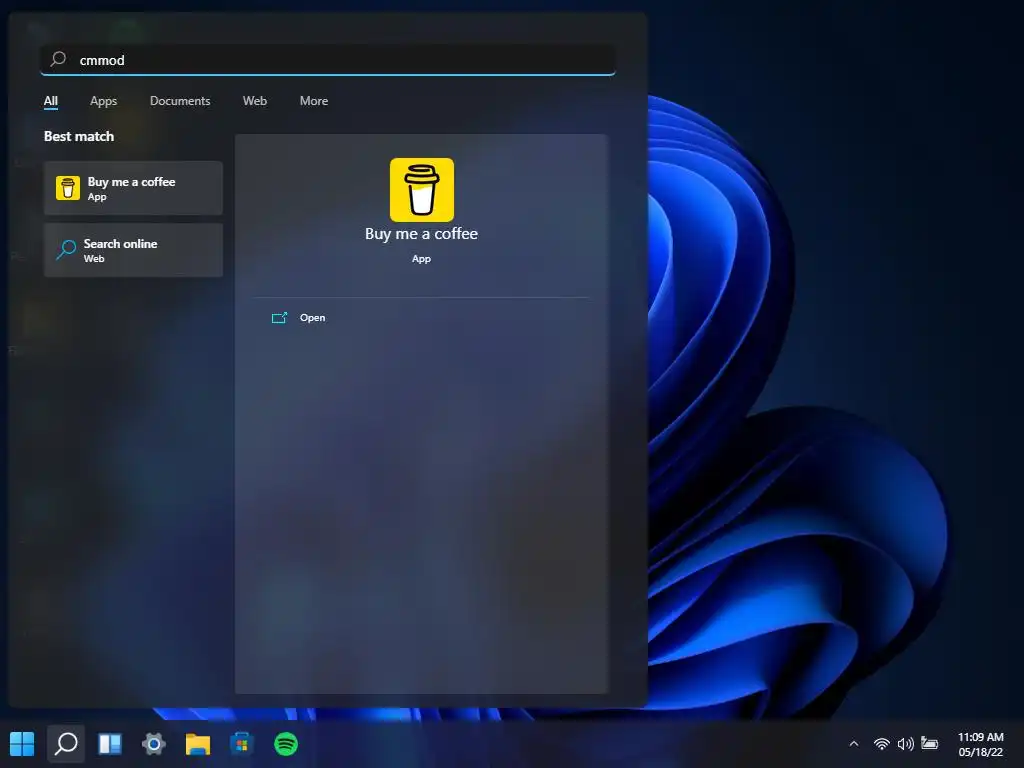
Task: Open the Windows Start menu
Action: pos(22,744)
